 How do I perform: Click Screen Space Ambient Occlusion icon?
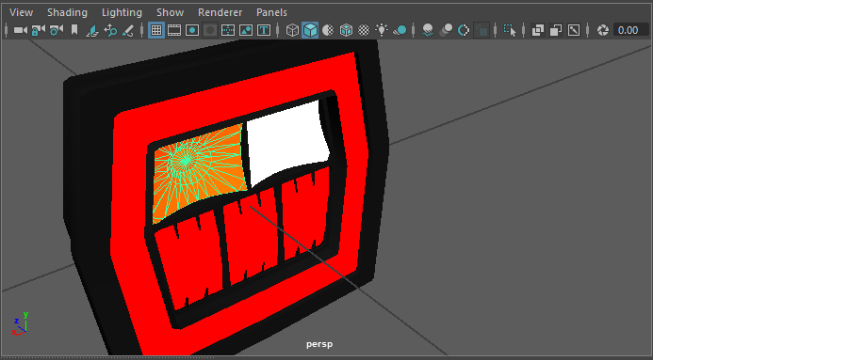point(428,30)
